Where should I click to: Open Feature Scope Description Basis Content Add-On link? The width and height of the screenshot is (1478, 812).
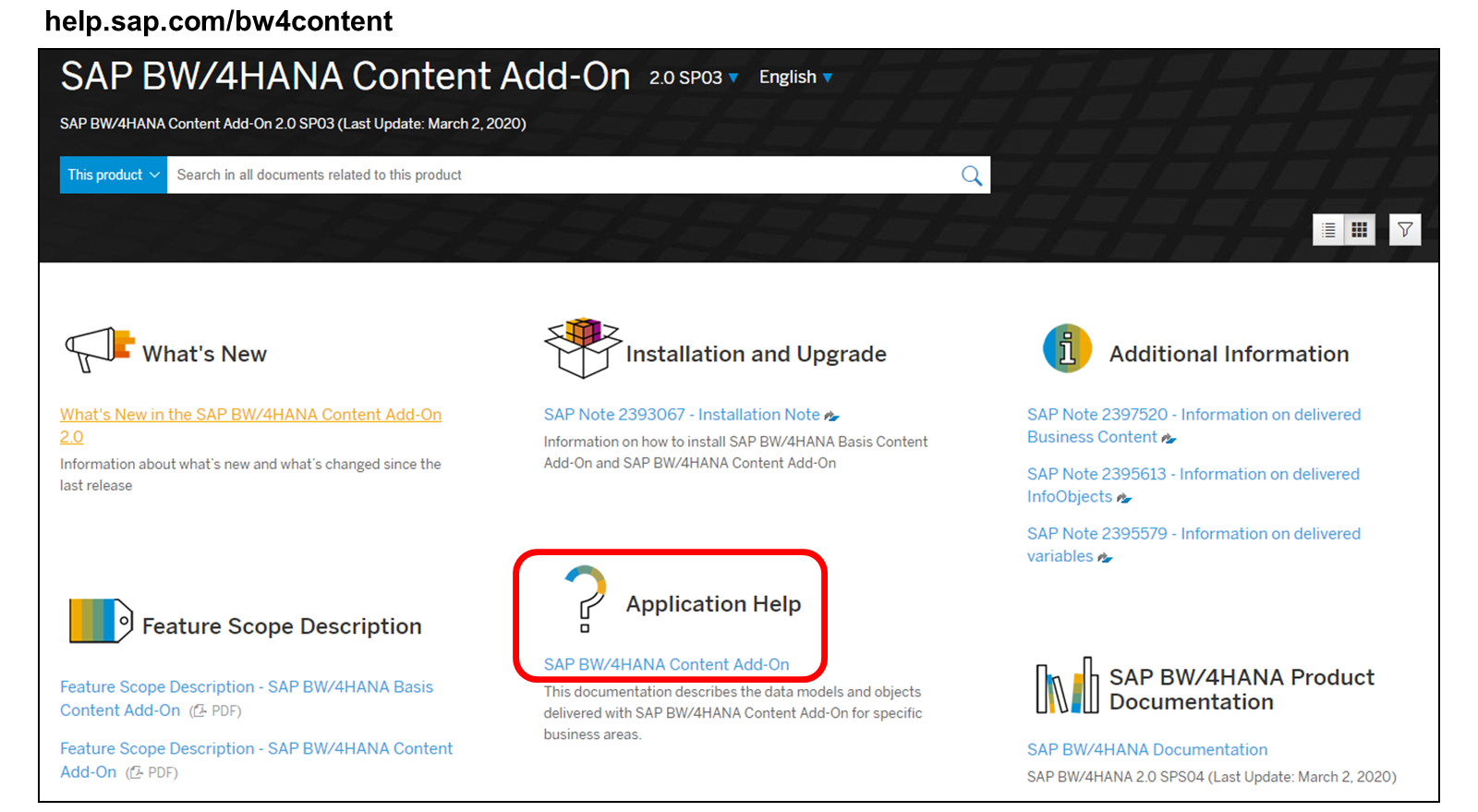coord(247,698)
